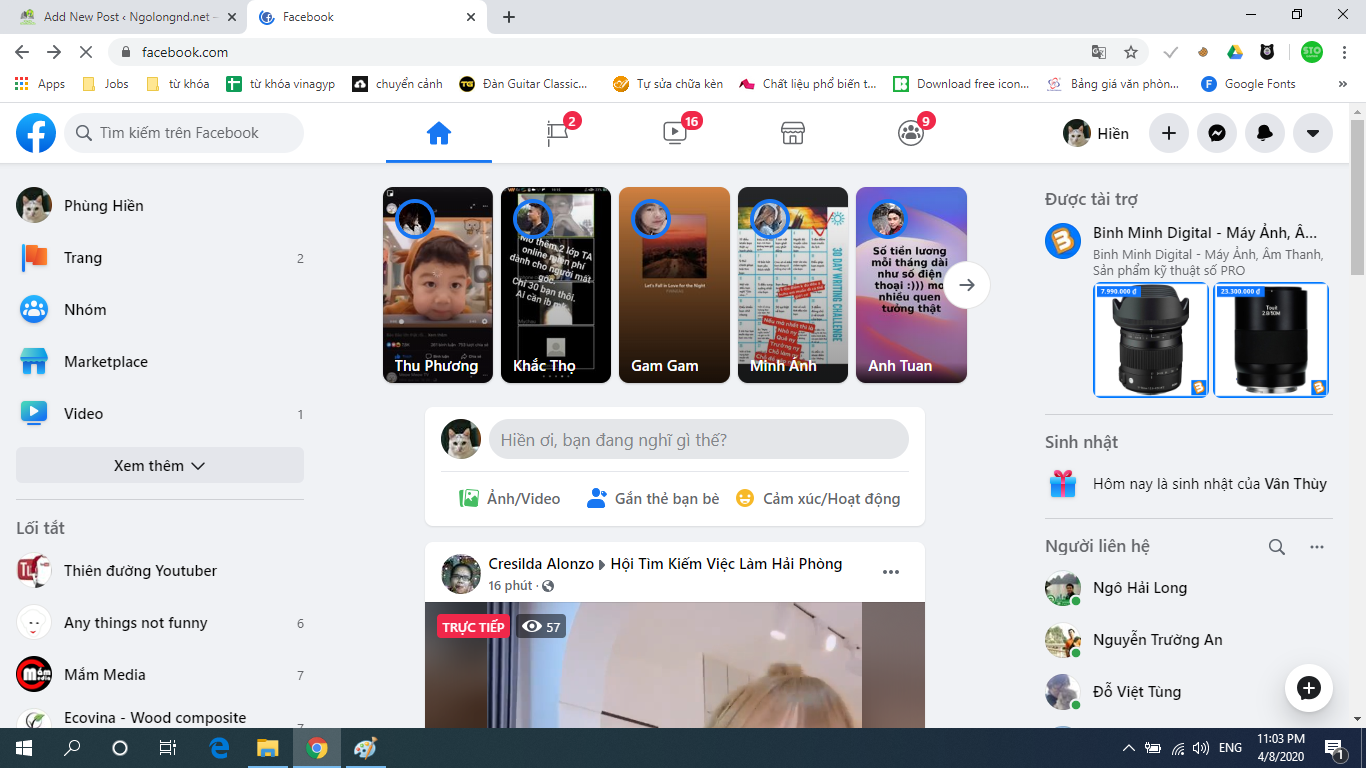The width and height of the screenshot is (1366, 768).
Task: Search contacts using the magnifier icon
Action: click(1277, 546)
